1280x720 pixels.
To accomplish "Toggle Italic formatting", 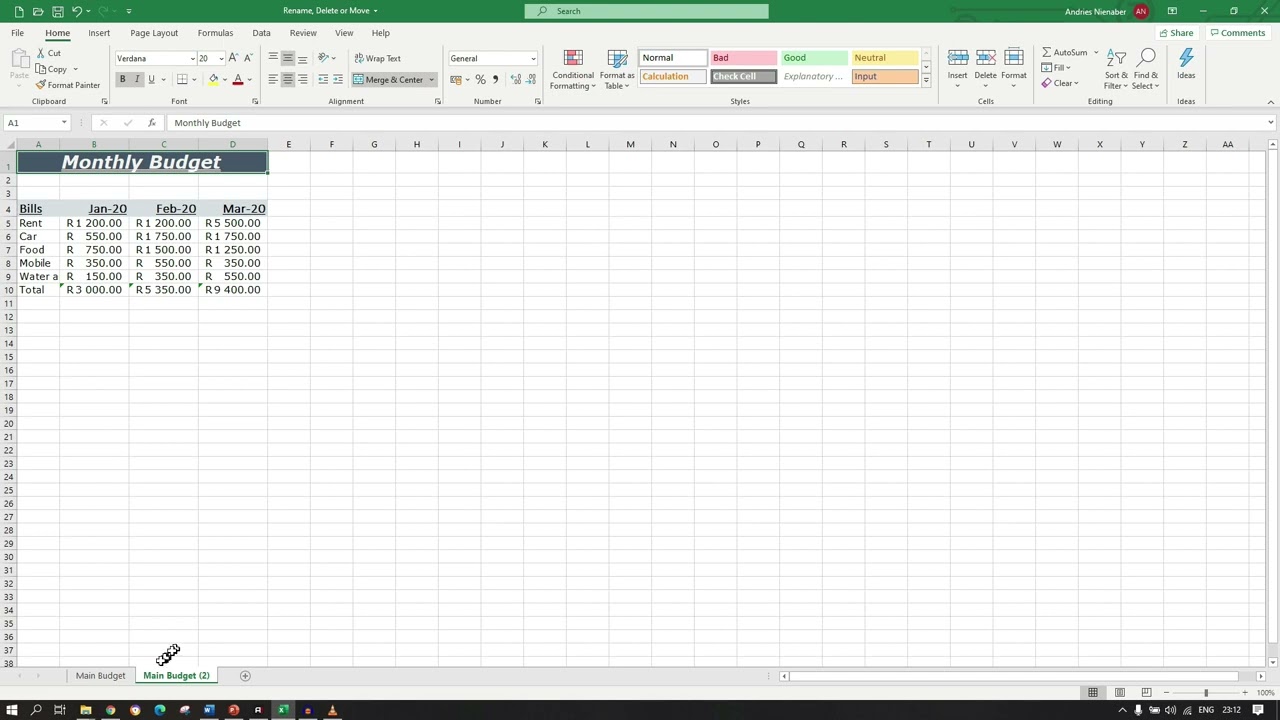I will (137, 80).
